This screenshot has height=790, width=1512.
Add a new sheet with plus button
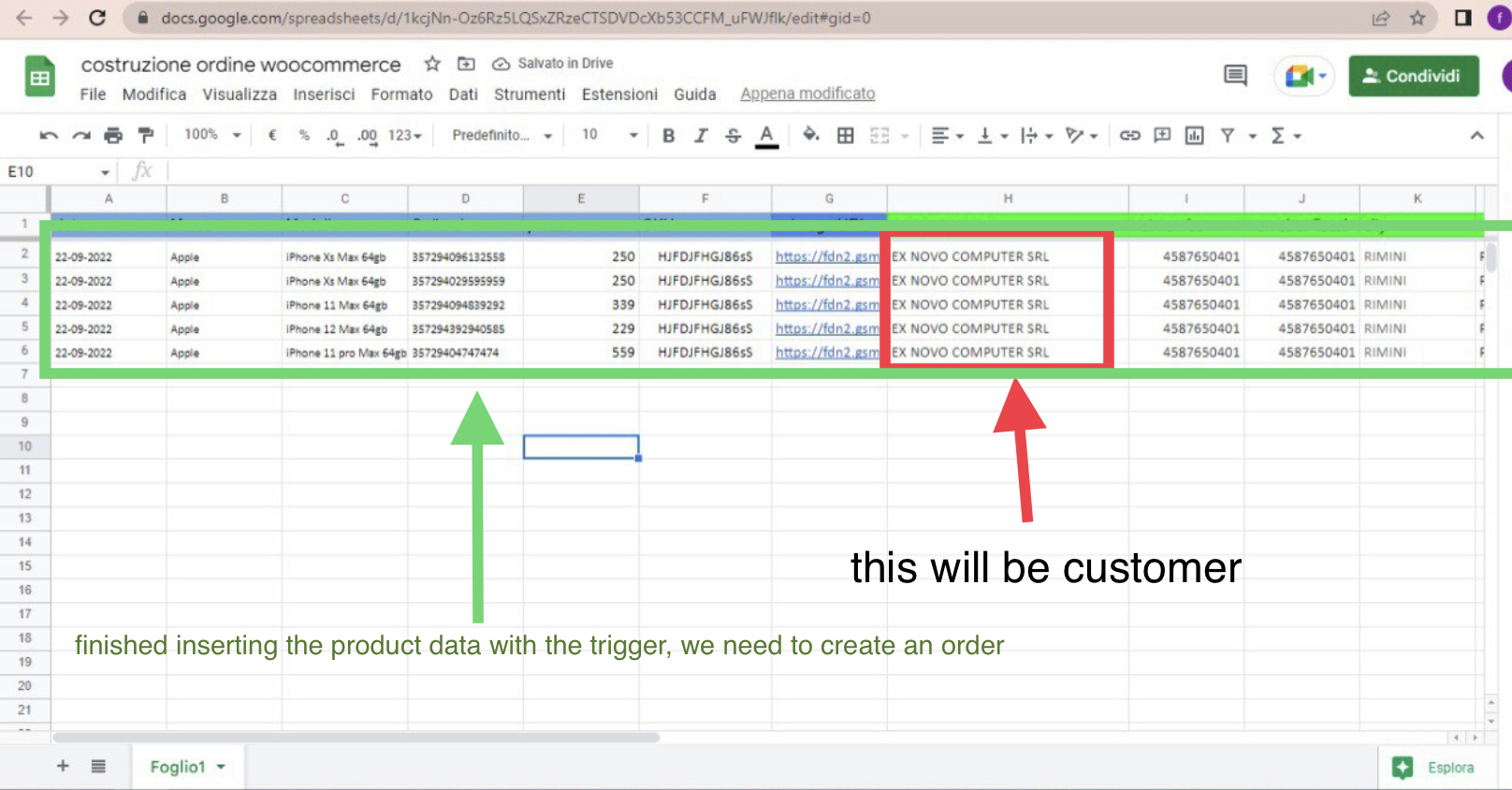click(x=63, y=767)
